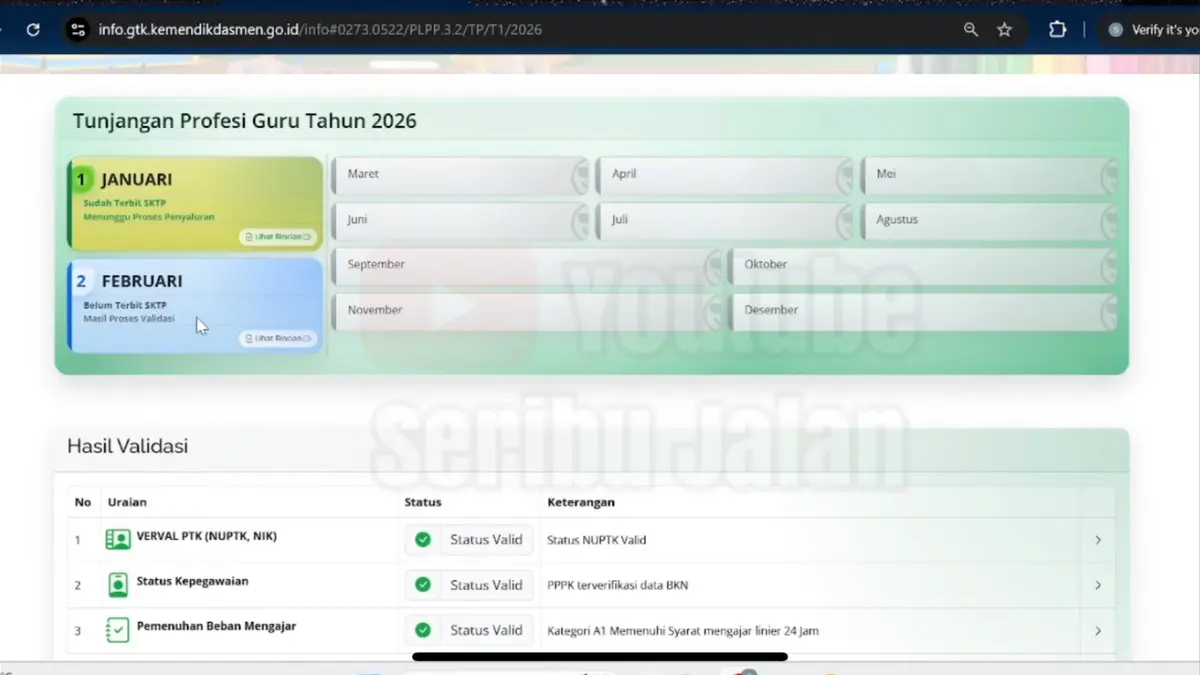Click the text 'Status Kepegawaian'
Screen dimensions: 1200x675
click(193, 581)
